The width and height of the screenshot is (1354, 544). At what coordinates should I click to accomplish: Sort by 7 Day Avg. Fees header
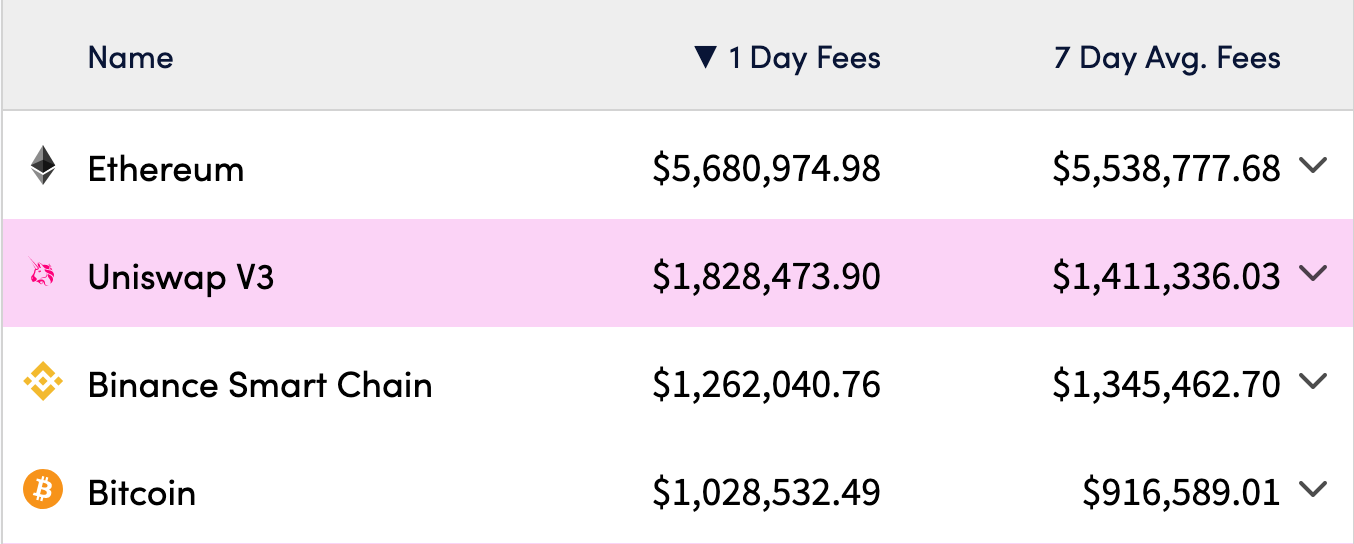[1167, 58]
